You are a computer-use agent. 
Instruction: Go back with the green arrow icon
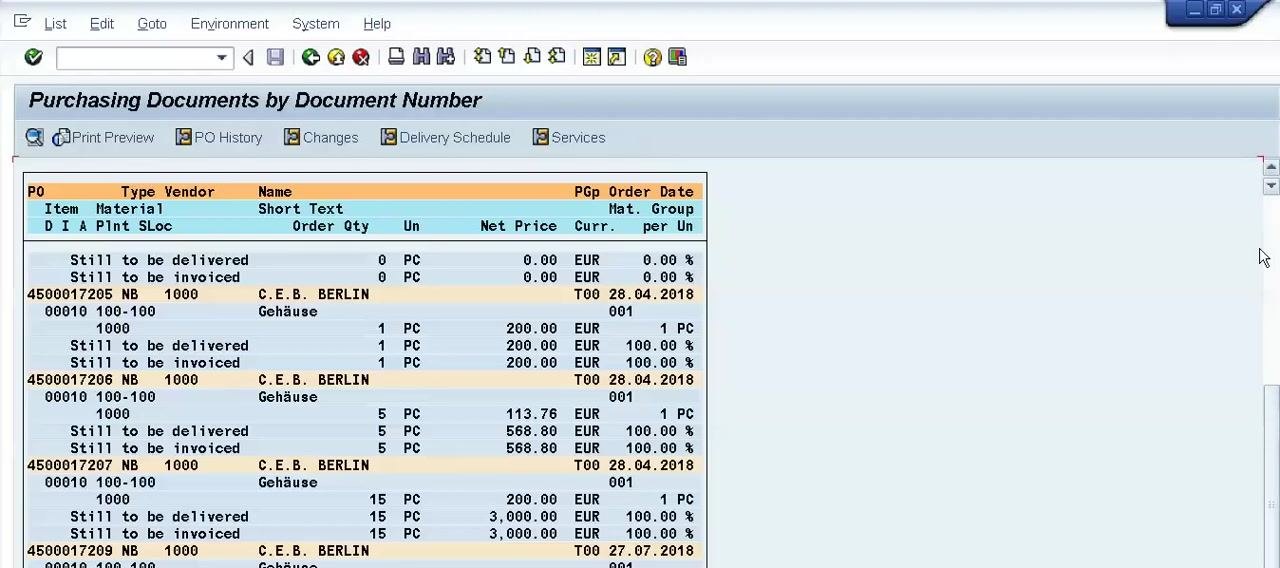click(311, 57)
